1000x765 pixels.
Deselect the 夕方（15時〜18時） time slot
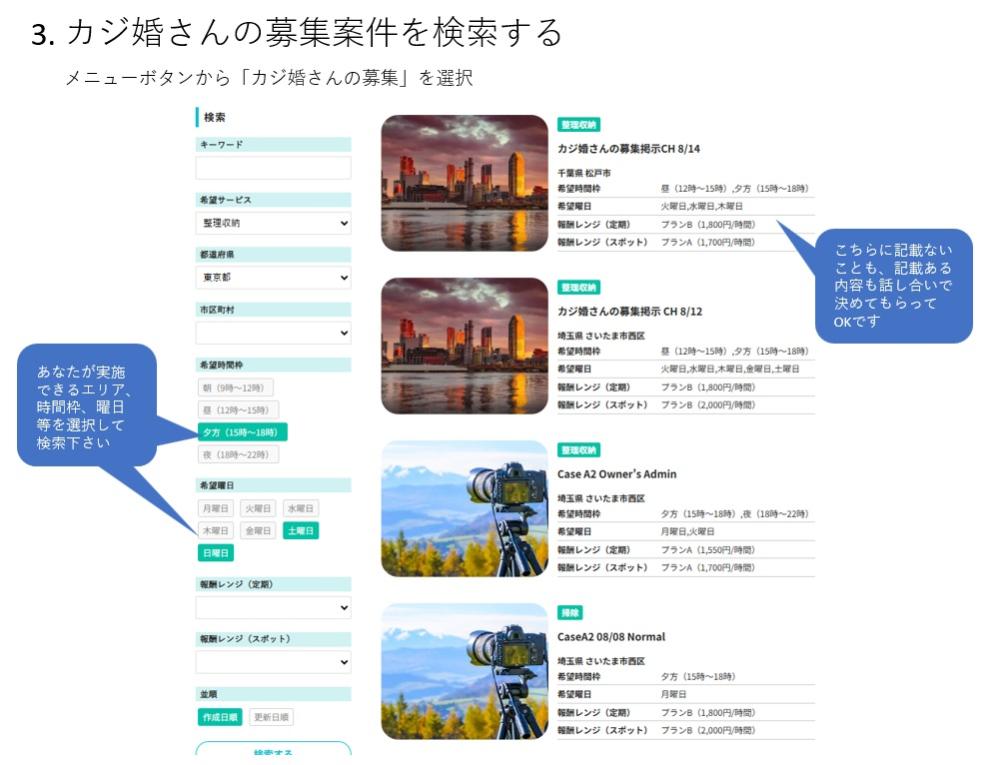[x=241, y=432]
